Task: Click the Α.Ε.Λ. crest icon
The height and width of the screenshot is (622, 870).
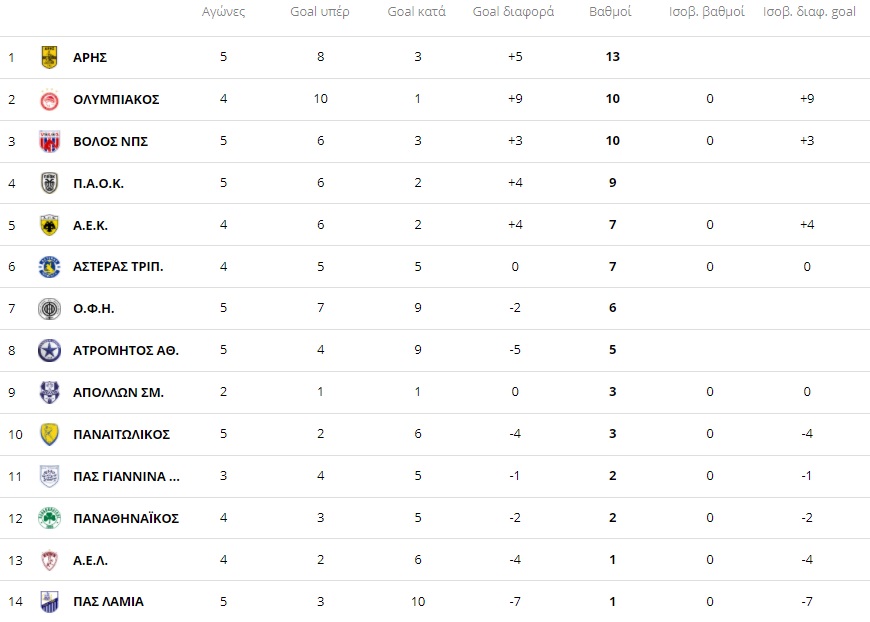Action: [x=49, y=560]
